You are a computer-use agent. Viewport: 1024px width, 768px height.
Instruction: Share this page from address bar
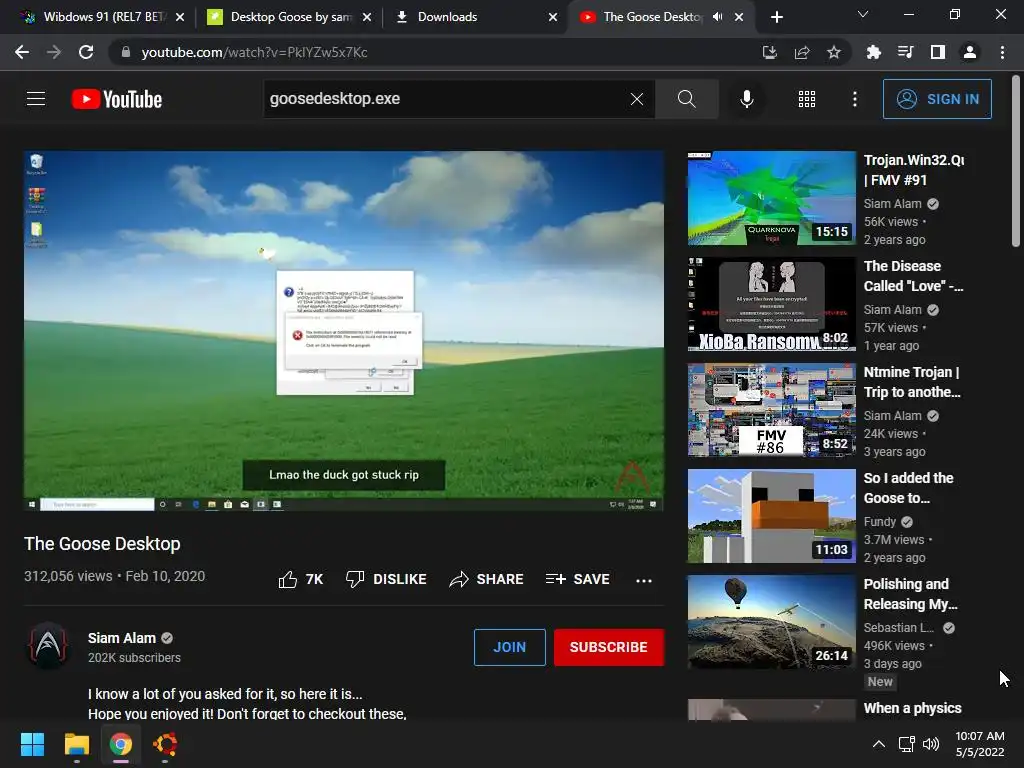coord(802,52)
